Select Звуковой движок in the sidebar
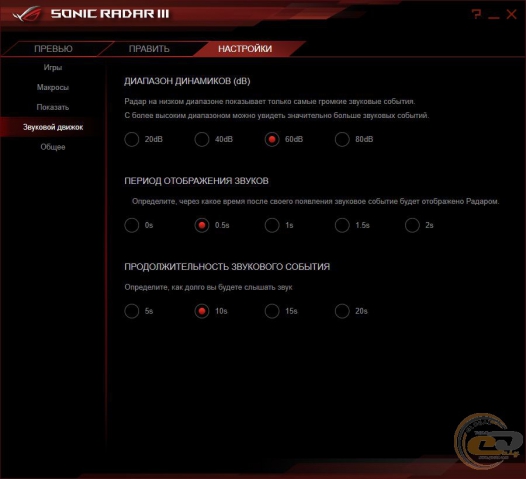This screenshot has height=479, width=526. [53, 127]
